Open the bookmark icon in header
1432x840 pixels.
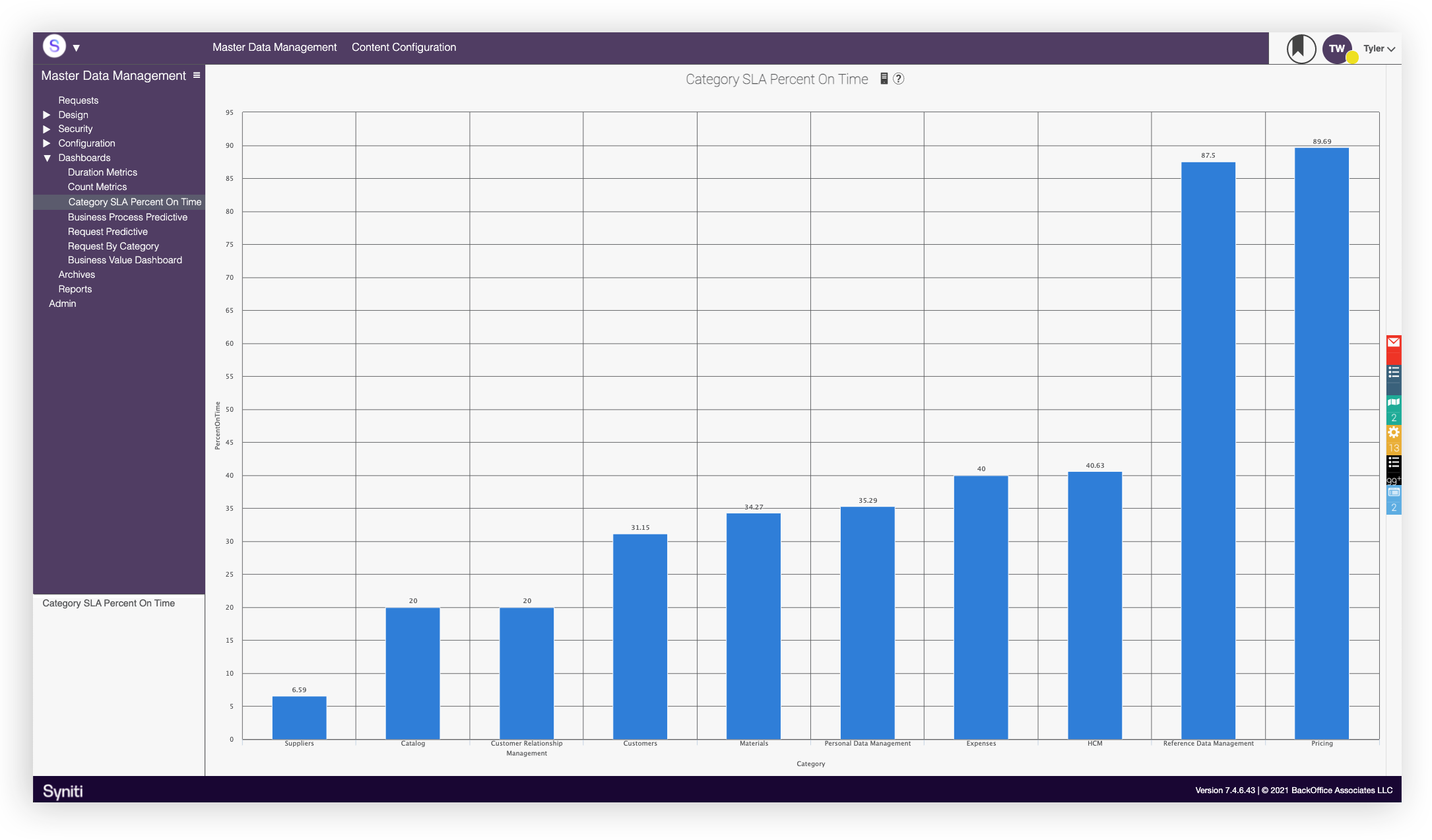pos(1300,48)
